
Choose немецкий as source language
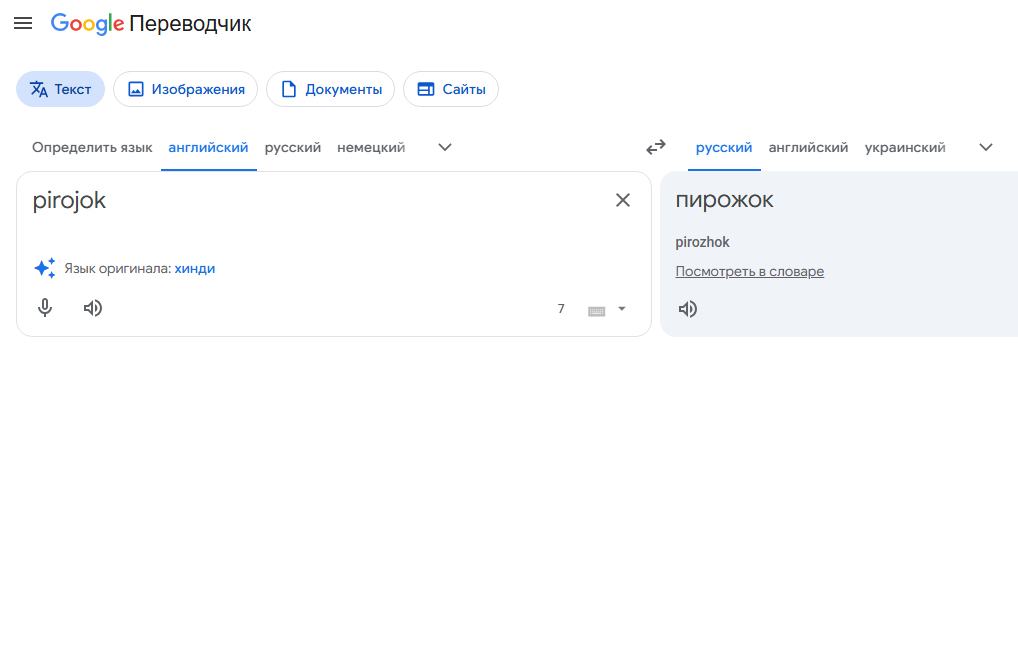click(x=371, y=148)
